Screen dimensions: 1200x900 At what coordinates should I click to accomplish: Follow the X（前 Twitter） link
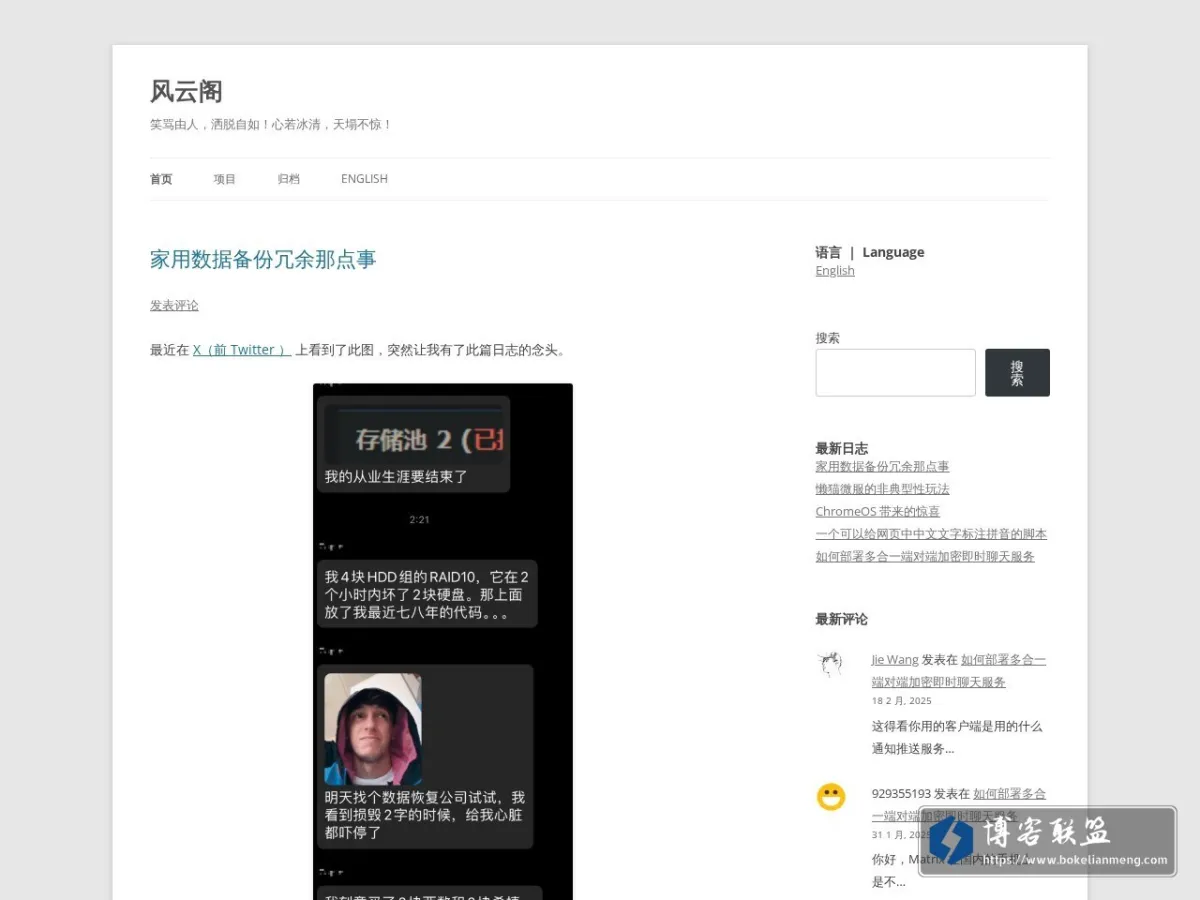tap(242, 350)
